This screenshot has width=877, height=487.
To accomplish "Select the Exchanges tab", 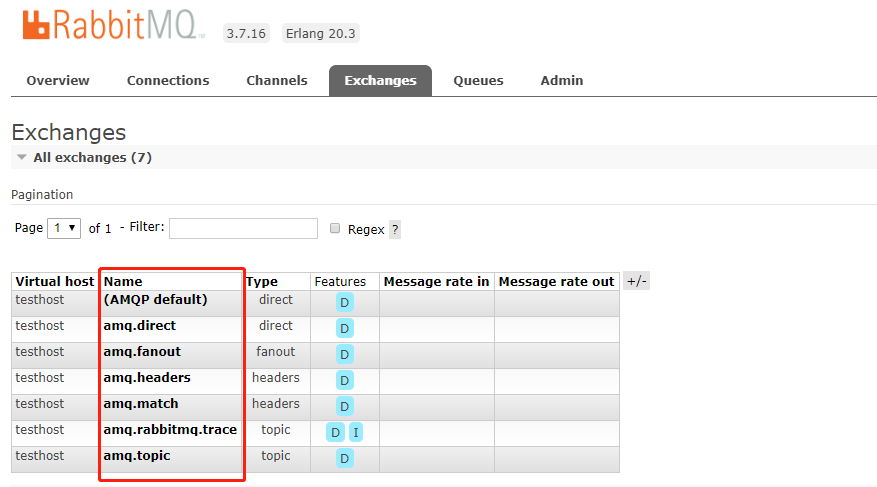I will (x=380, y=81).
